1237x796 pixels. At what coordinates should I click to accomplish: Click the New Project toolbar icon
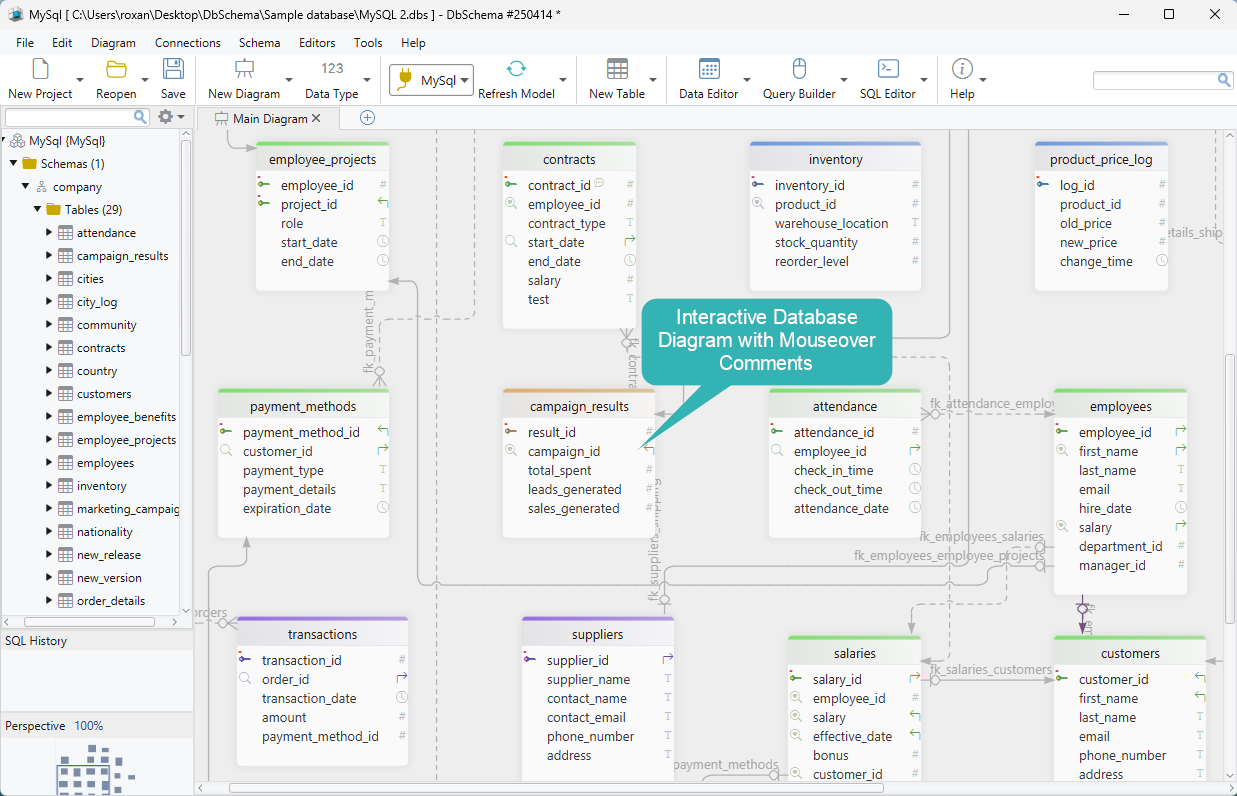click(40, 69)
